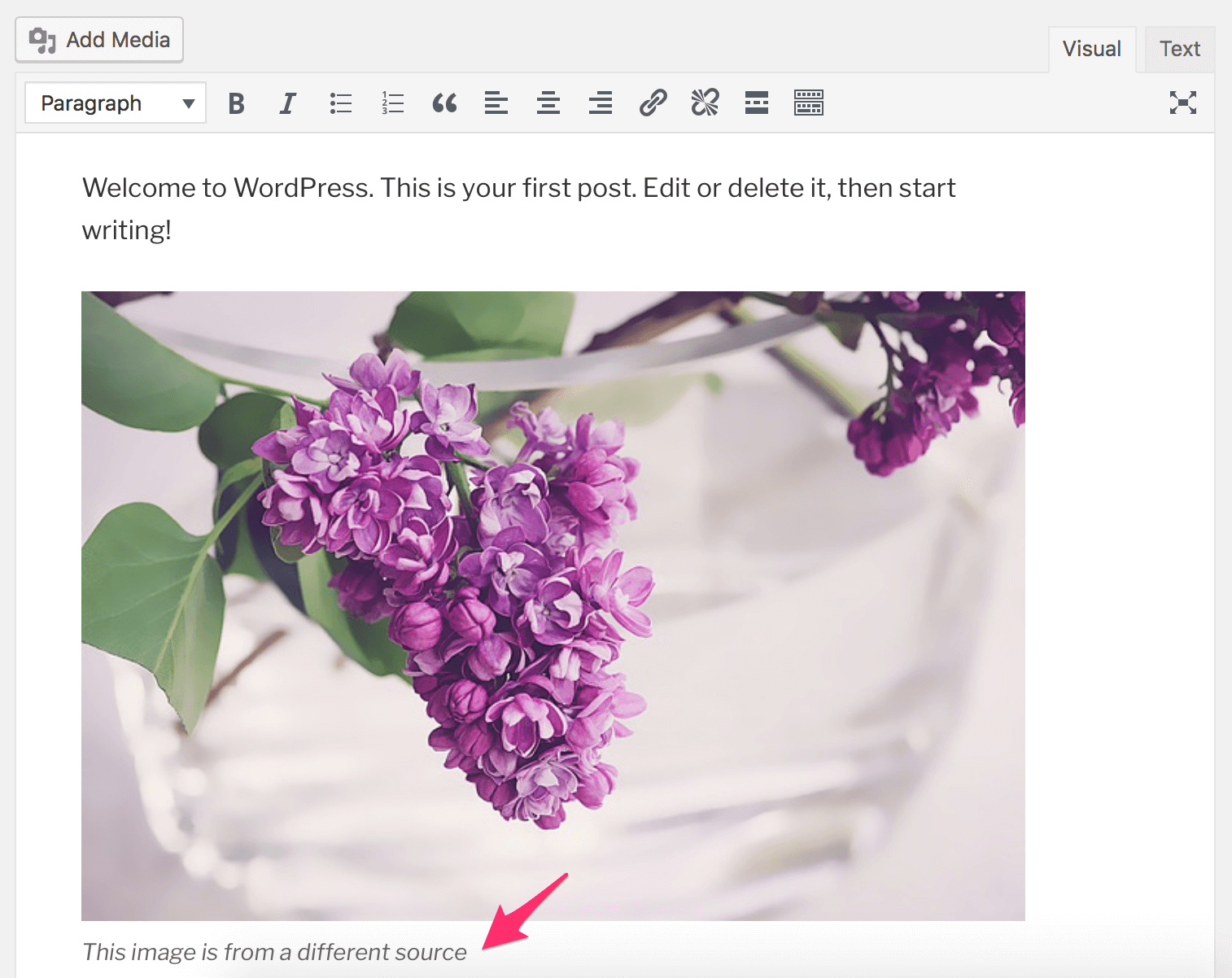Insert Read More tag
The height and width of the screenshot is (978, 1232).
click(757, 103)
